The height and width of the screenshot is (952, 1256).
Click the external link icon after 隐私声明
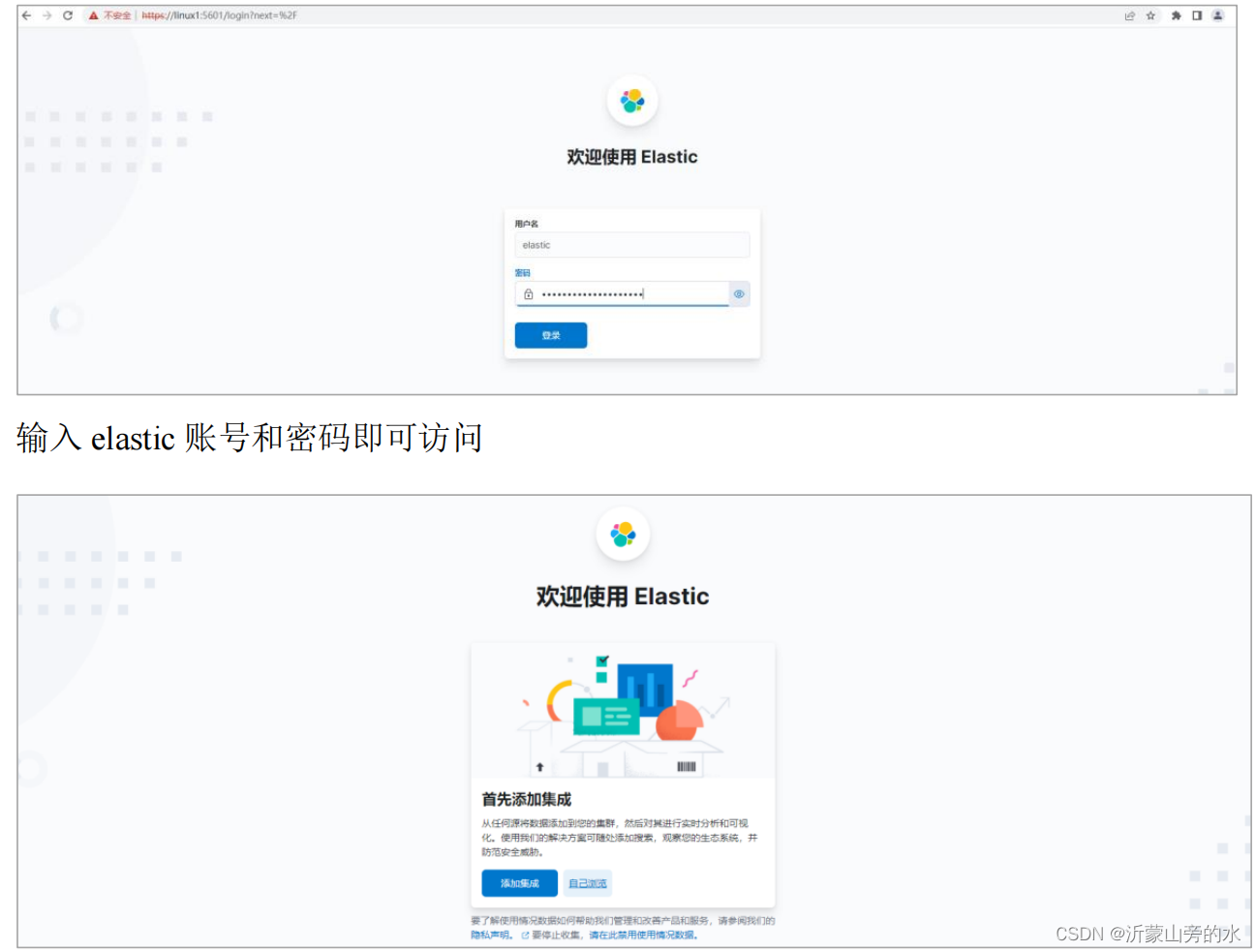[525, 936]
